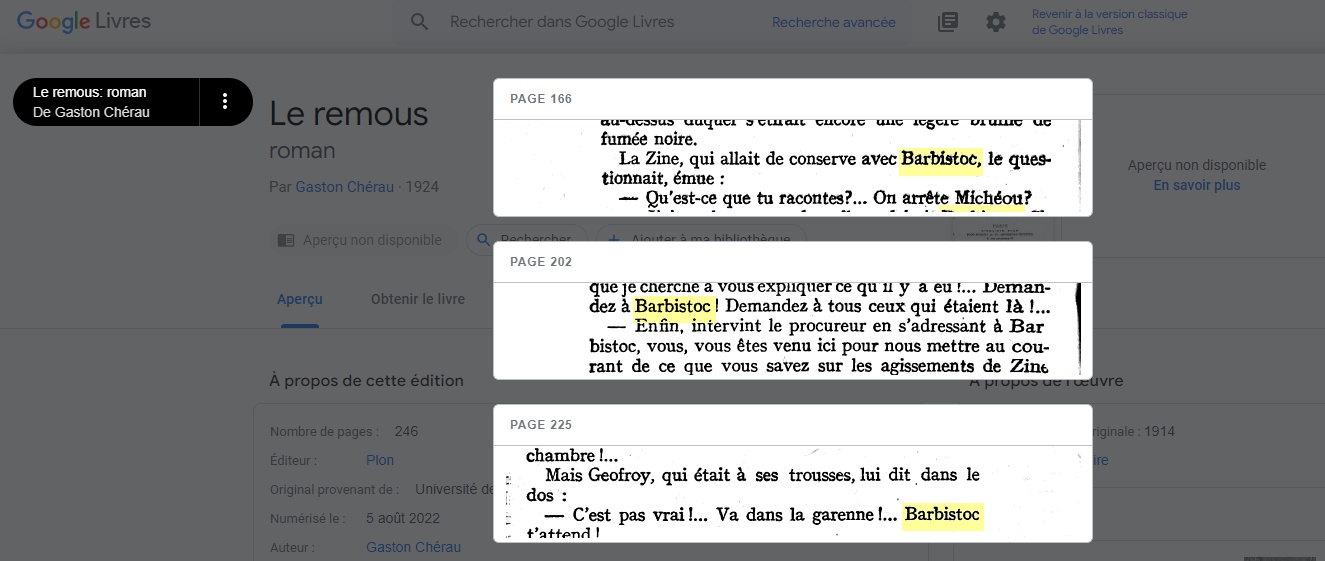Open the 'Plon' publisher link

[380, 461]
